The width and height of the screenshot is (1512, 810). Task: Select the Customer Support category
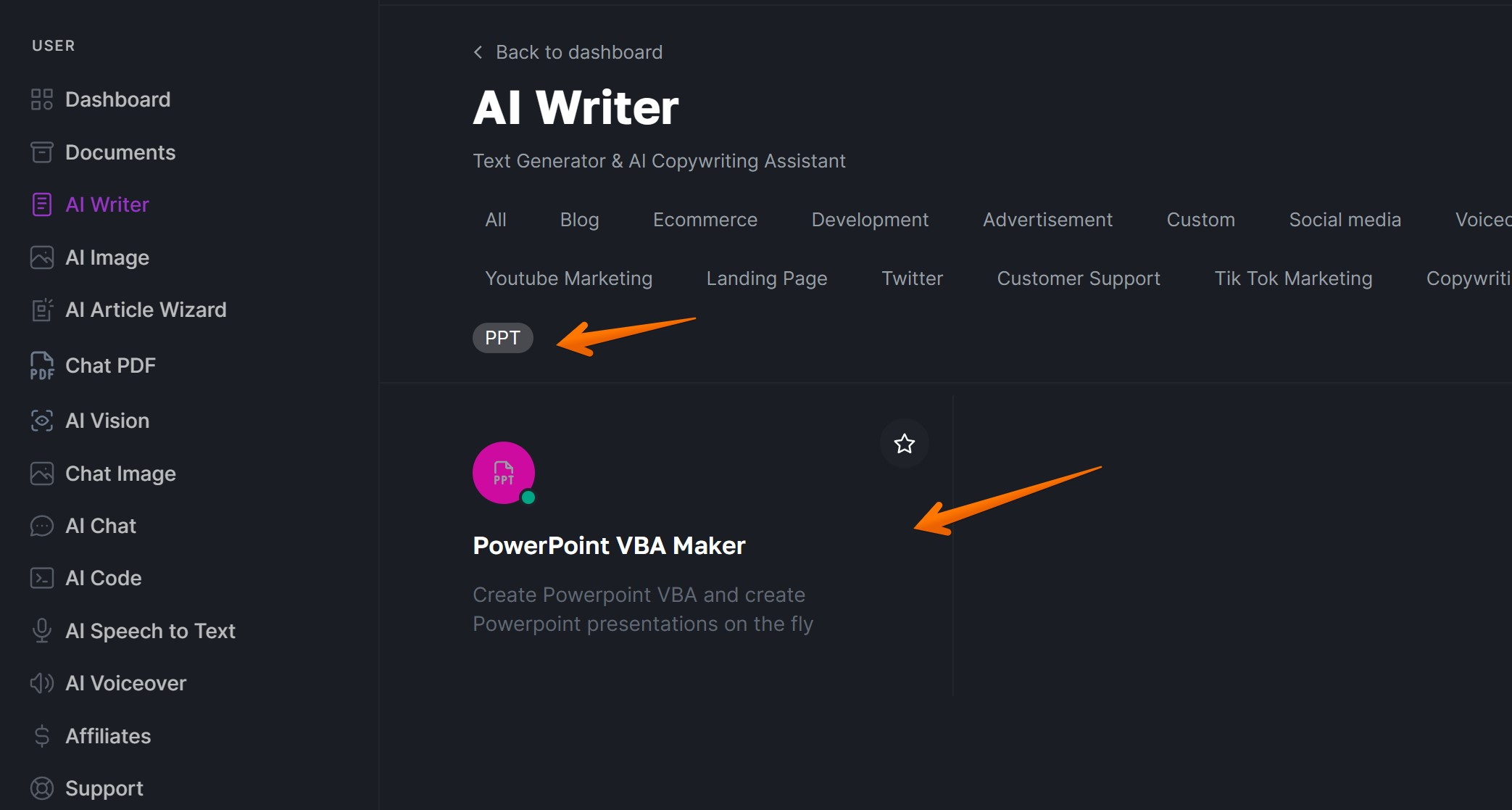[1078, 278]
